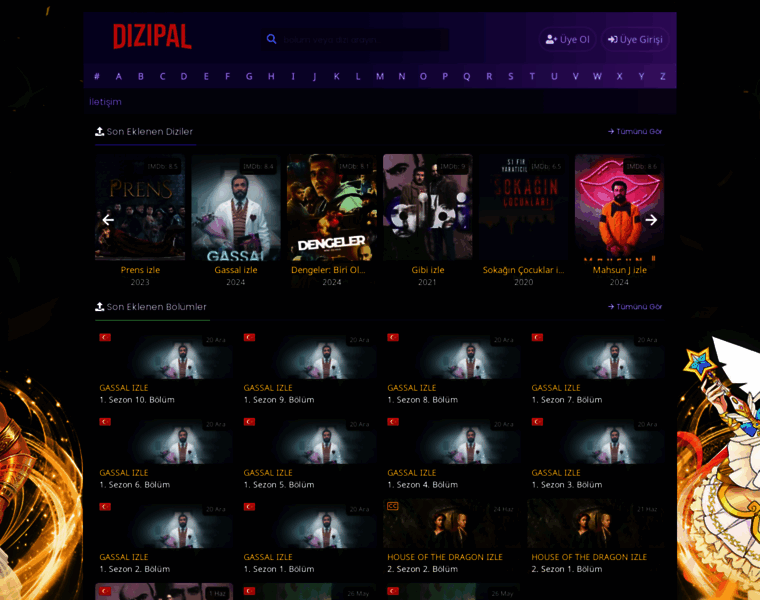Open Gassal 1. Sezon 10. Bölüm thumbnail
This screenshot has width=760, height=600.
[x=164, y=356]
